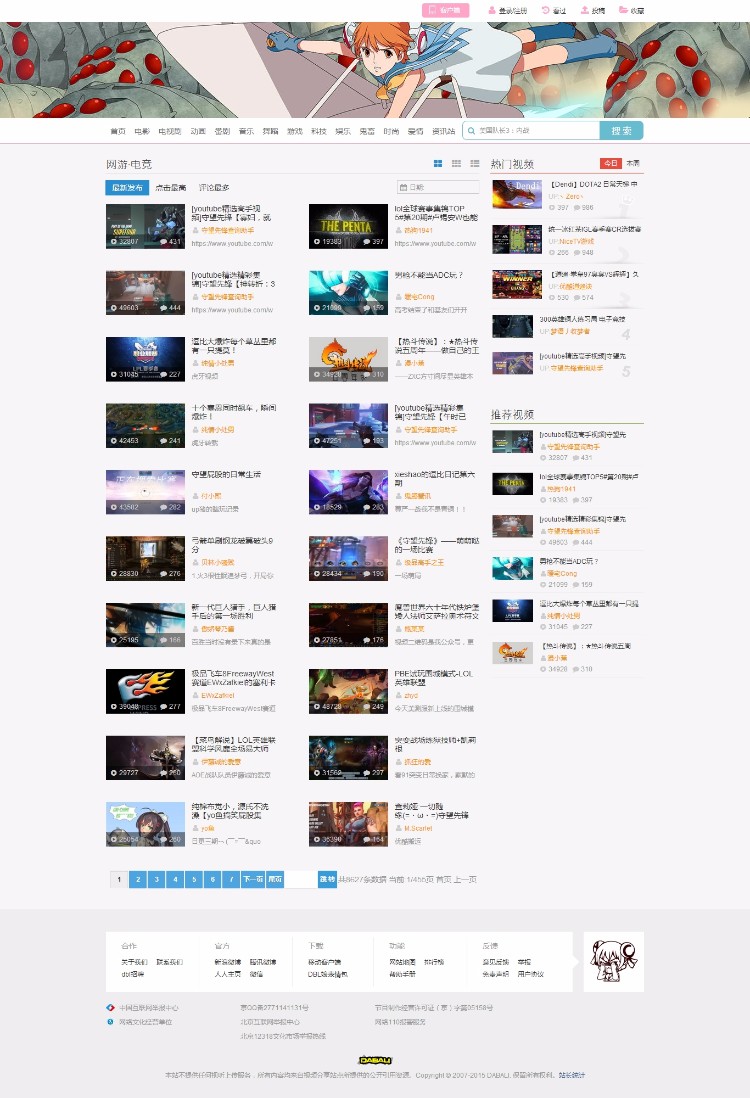Open 音乐 navigation item
Image resolution: width=750 pixels, height=1098 pixels.
point(246,131)
